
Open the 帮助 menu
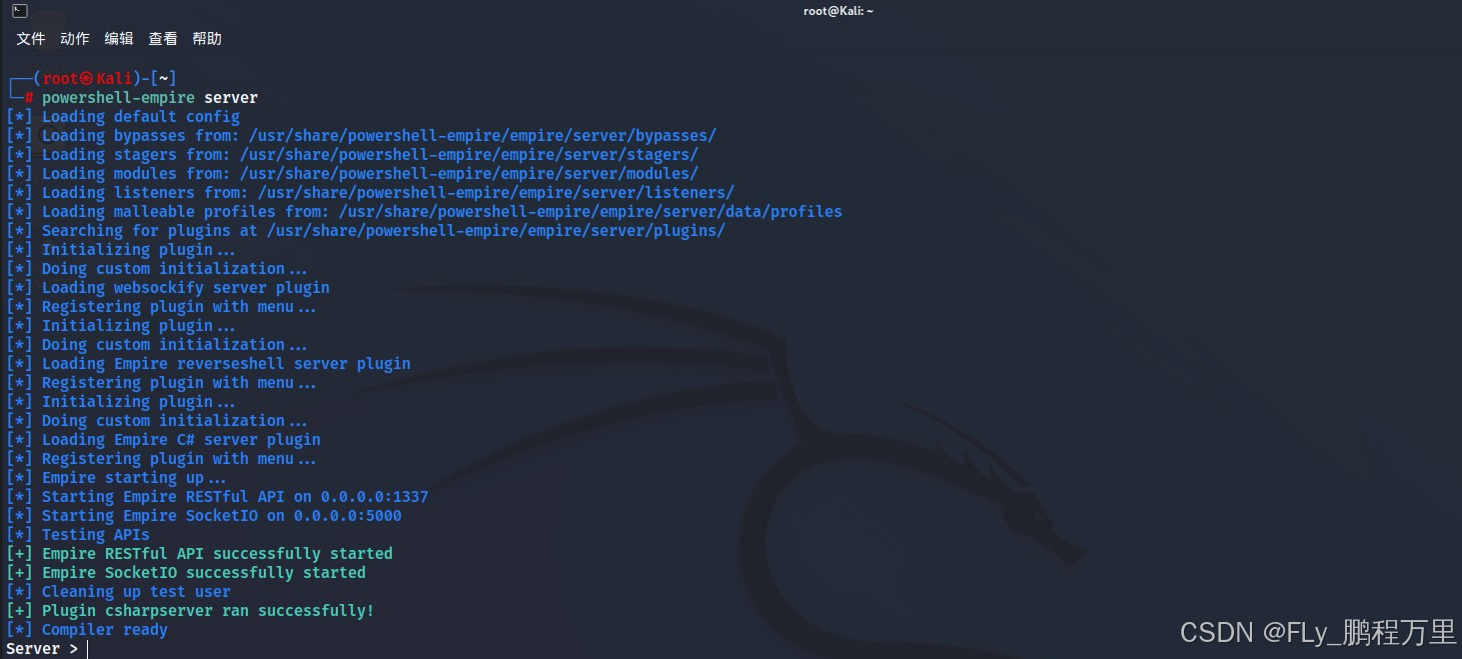(207, 39)
